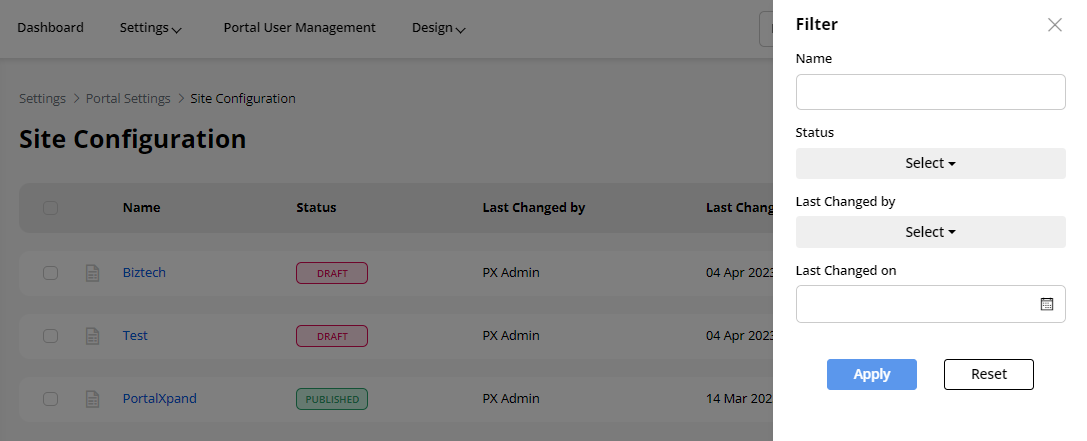
Task: Apply the filter
Action: [x=871, y=374]
